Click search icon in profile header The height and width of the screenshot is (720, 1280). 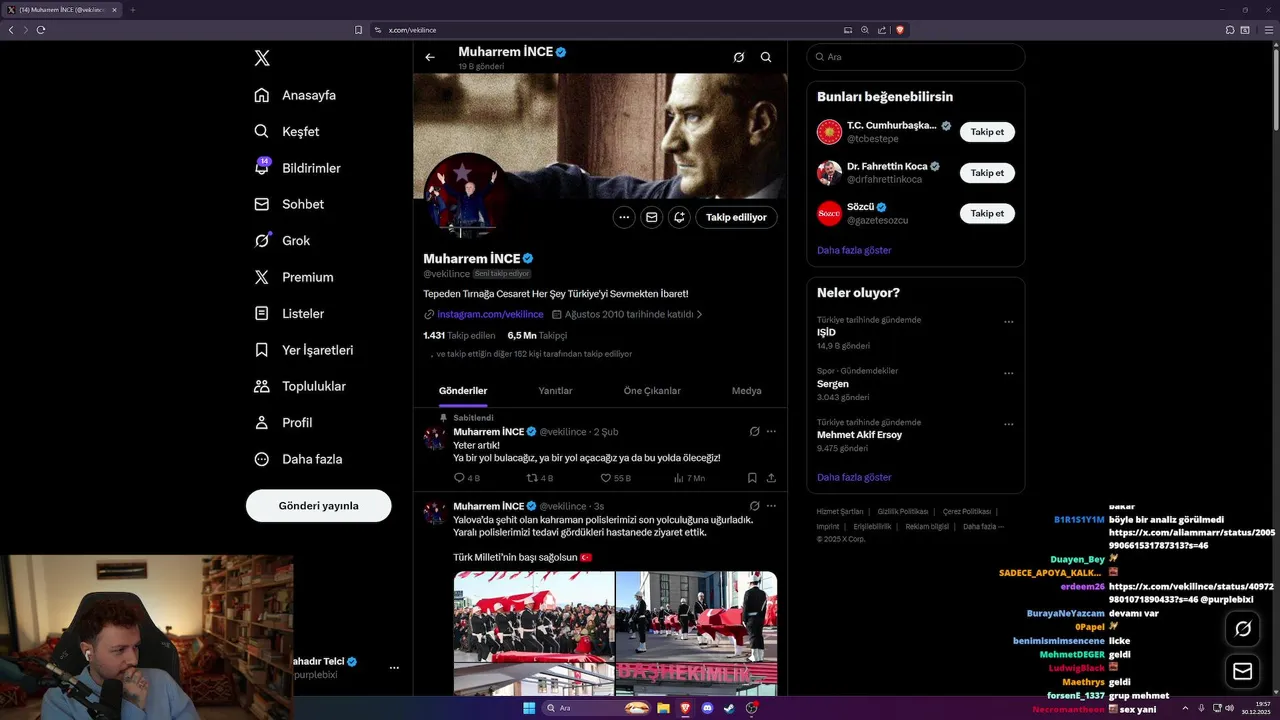766,57
